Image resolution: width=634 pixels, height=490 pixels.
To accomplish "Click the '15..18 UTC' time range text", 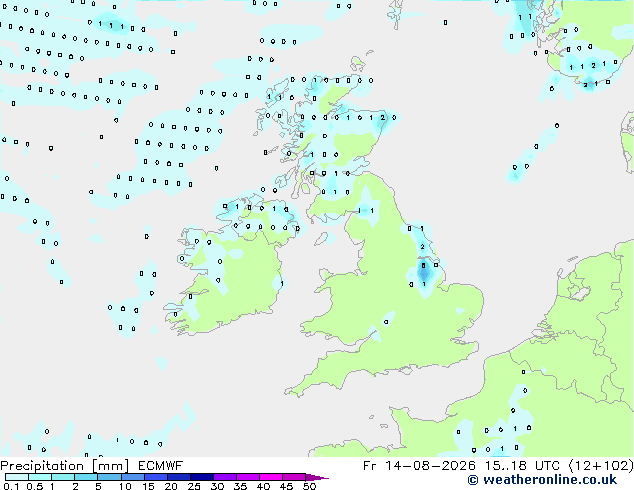I will (523, 466).
